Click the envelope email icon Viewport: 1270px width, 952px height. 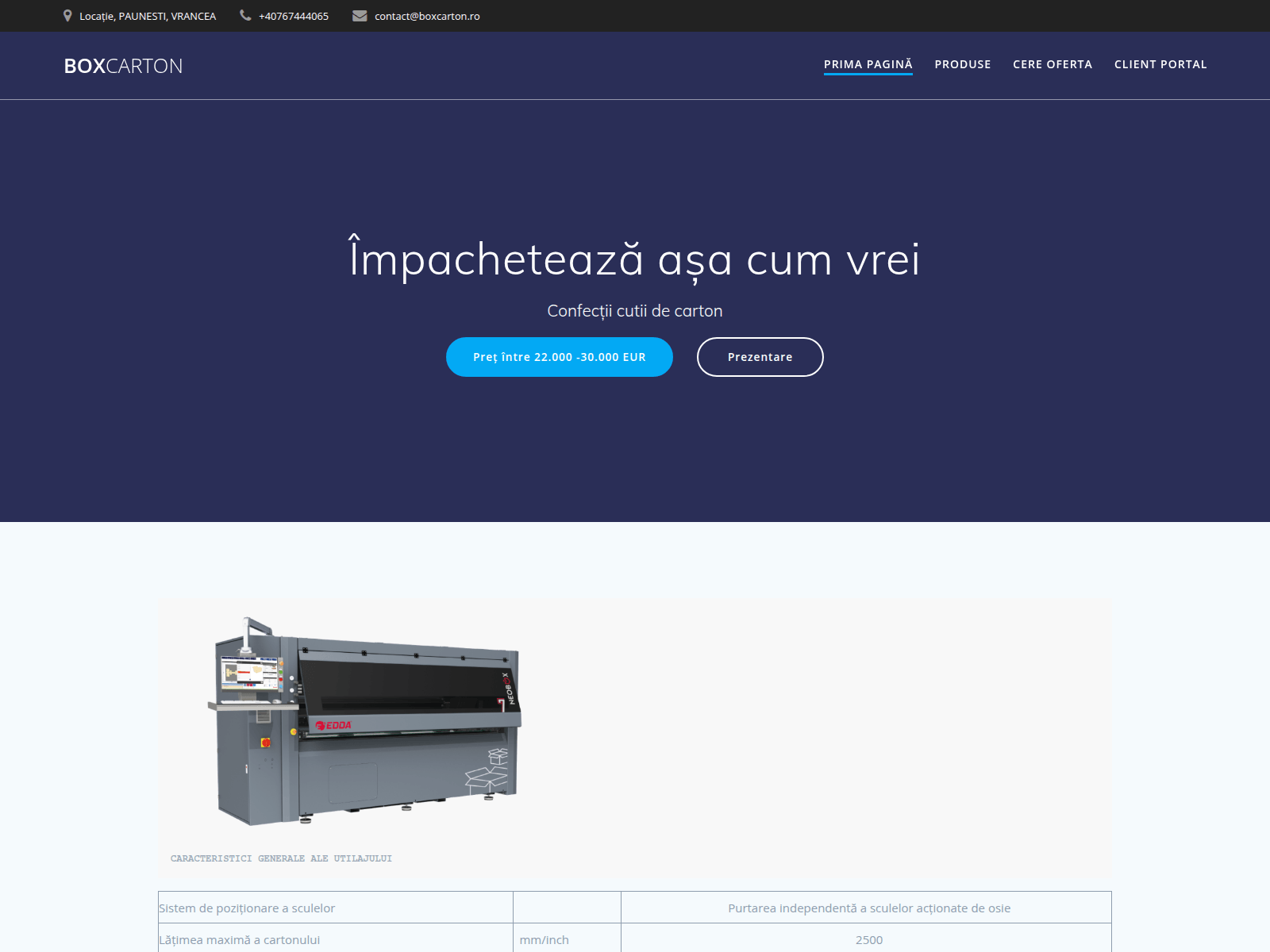[x=360, y=16]
